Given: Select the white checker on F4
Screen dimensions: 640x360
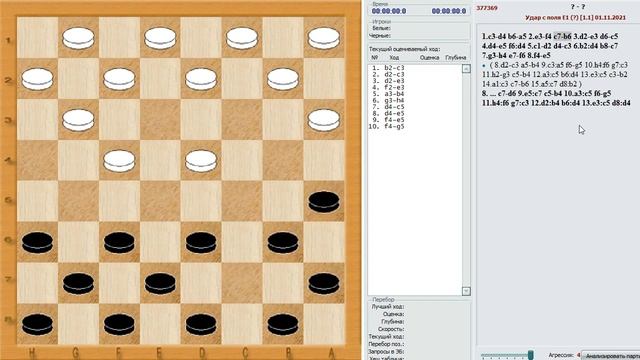Looking at the screenshot, I should tap(119, 160).
